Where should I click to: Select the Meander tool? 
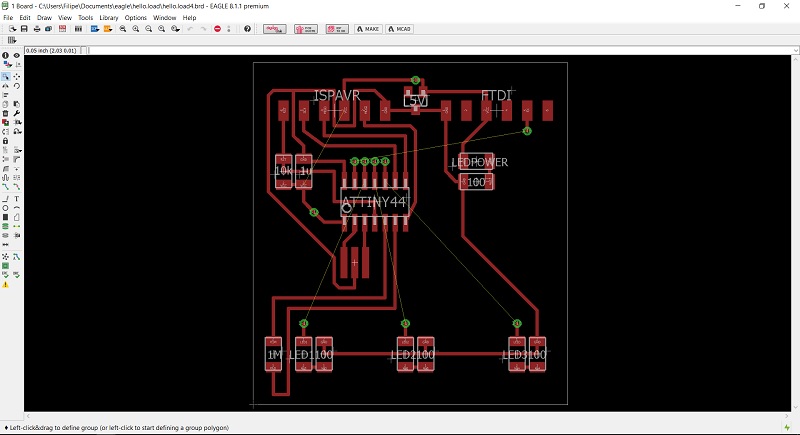[x=6, y=177]
